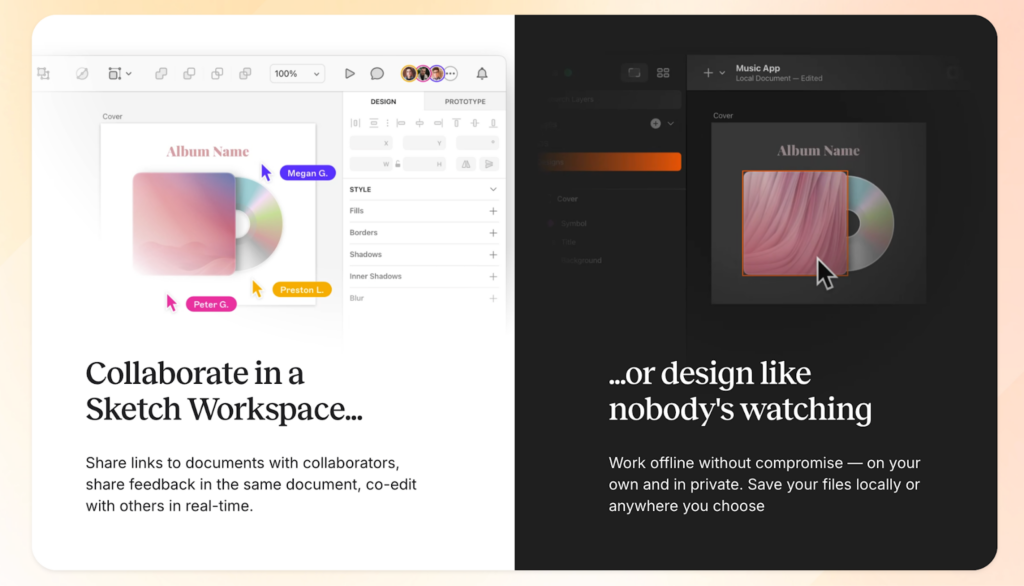The height and width of the screenshot is (586, 1024).
Task: Toggle the width-height aspect ratio lock
Action: [x=398, y=164]
